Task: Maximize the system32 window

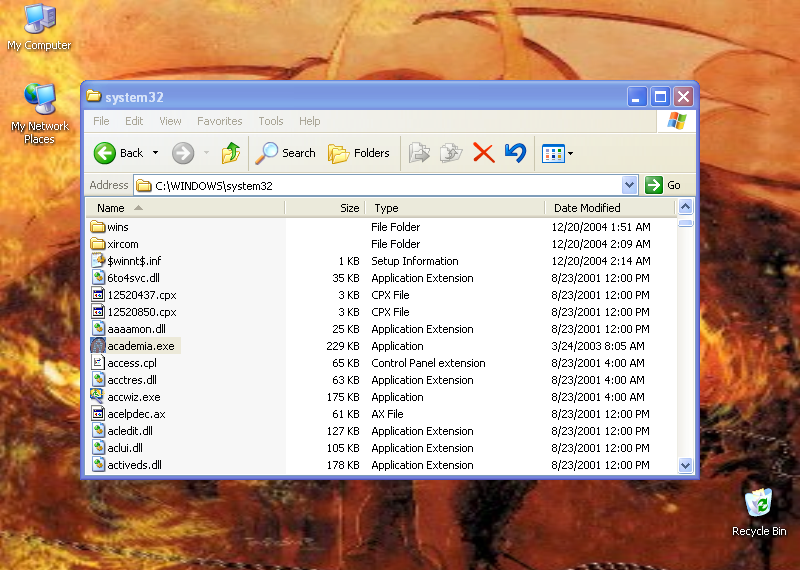Action: tap(660, 96)
